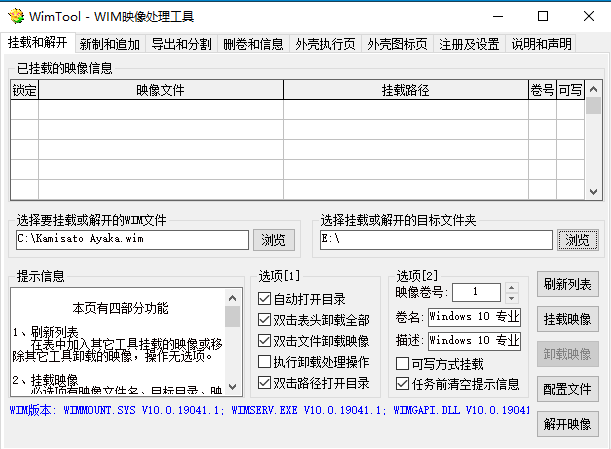611x449 pixels.
Task: Open the 导出和分割 tab
Action: coord(182,44)
